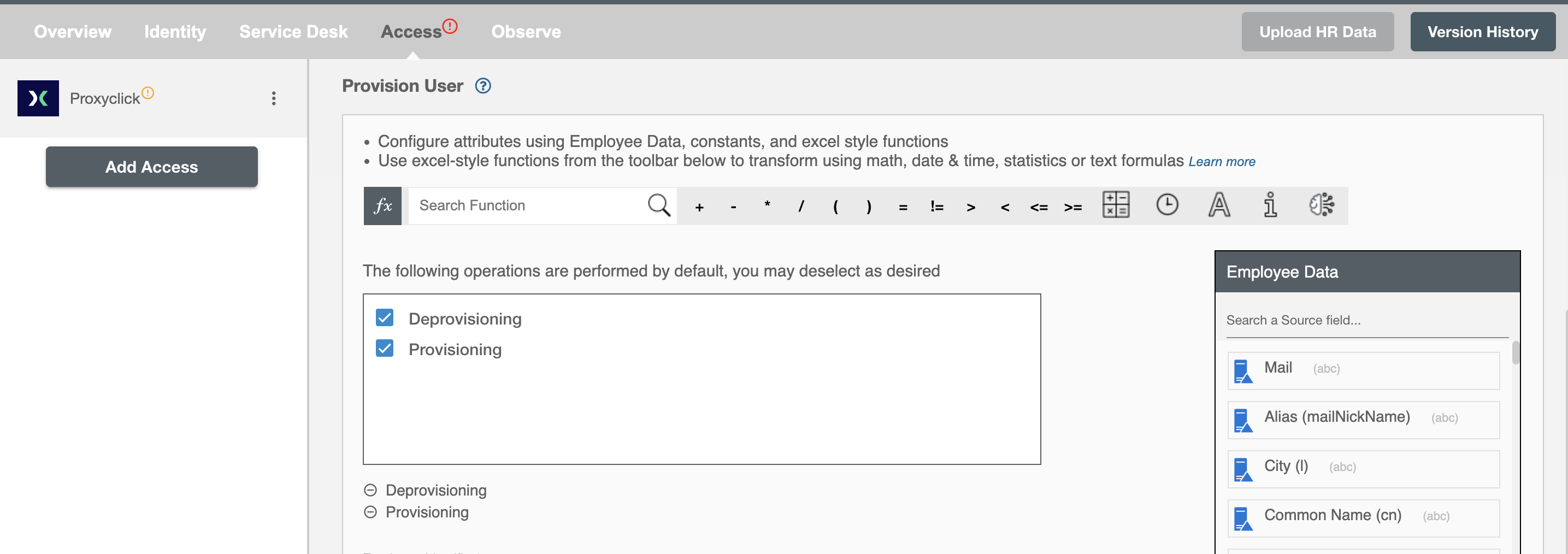Viewport: 1568px width, 554px height.
Task: Select the Common Name (cn) field
Action: 1364,518
